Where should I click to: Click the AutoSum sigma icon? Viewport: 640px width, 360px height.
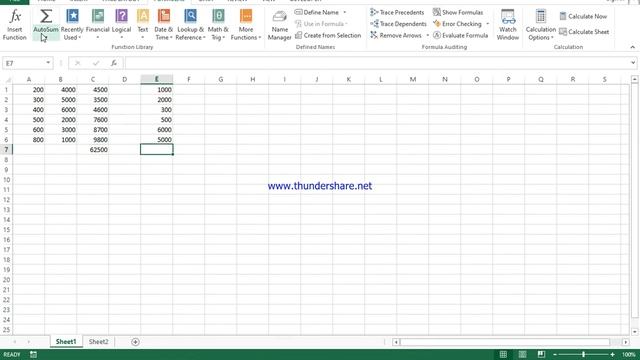(x=46, y=17)
